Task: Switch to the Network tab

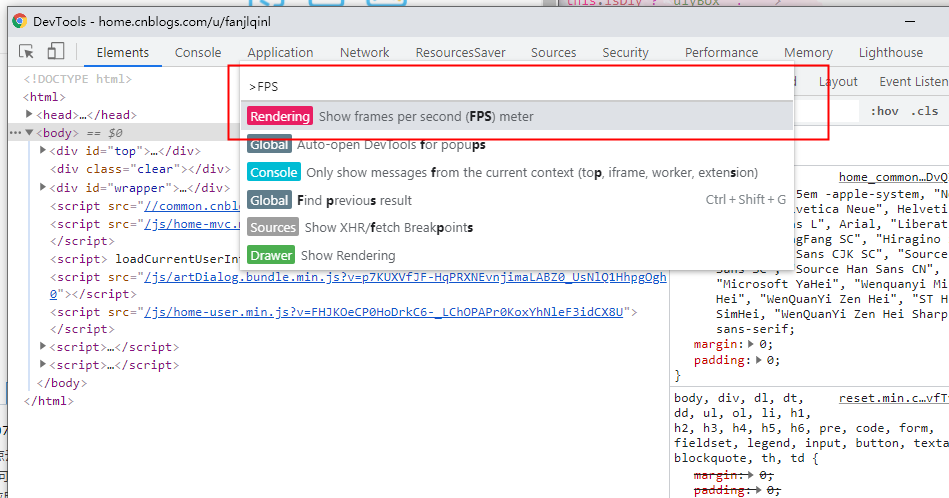Action: click(x=364, y=53)
